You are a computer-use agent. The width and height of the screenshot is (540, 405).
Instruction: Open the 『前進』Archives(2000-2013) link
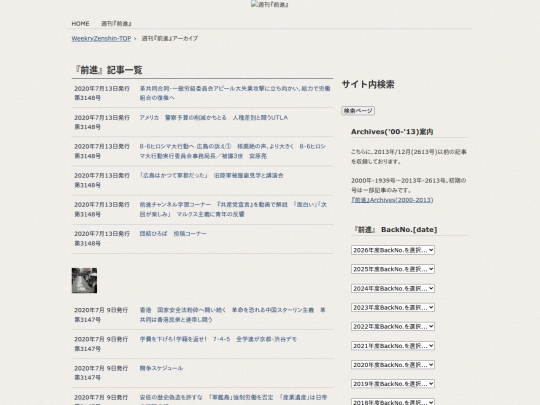click(x=392, y=200)
